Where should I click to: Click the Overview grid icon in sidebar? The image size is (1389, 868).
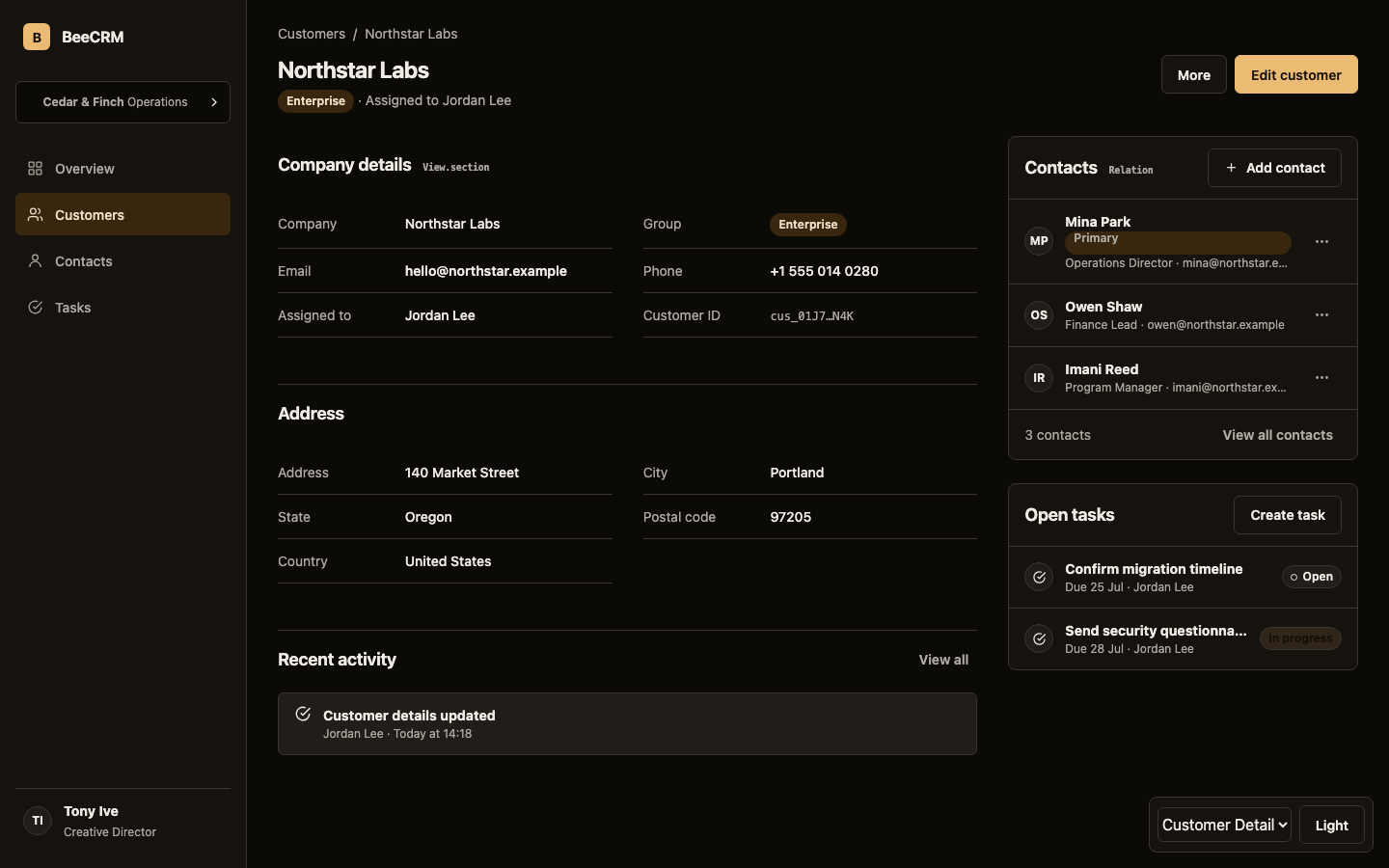click(x=36, y=169)
